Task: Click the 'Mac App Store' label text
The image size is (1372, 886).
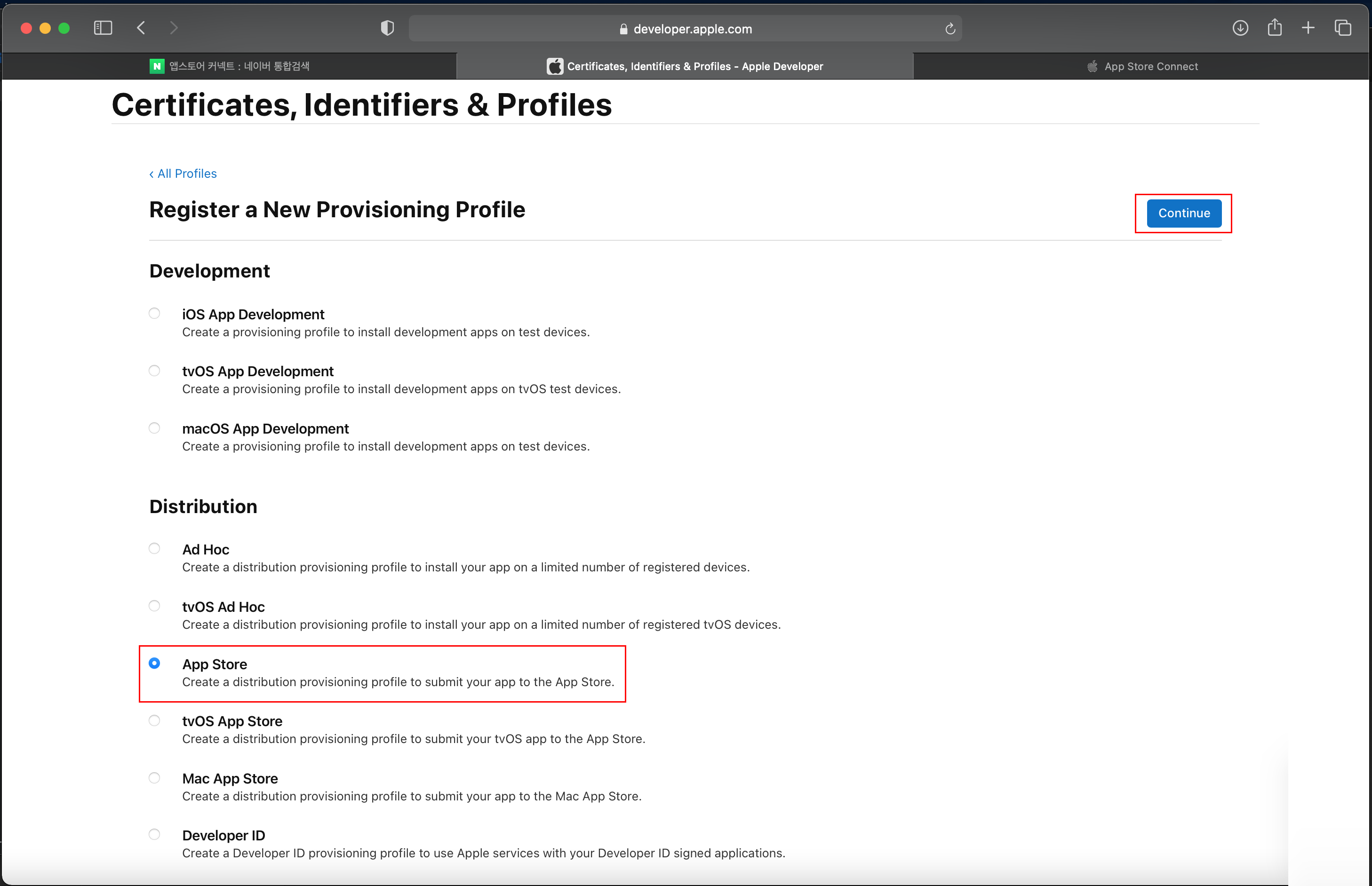Action: pyautogui.click(x=230, y=779)
